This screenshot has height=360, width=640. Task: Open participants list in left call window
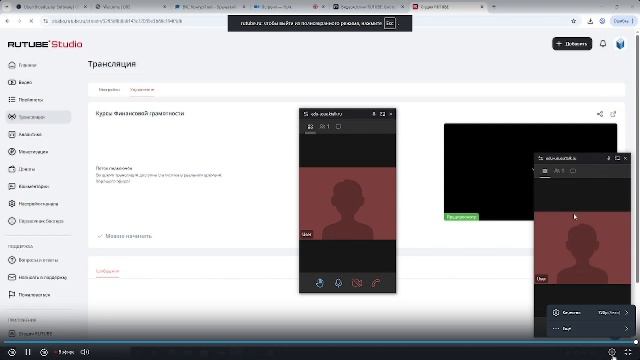(x=324, y=127)
